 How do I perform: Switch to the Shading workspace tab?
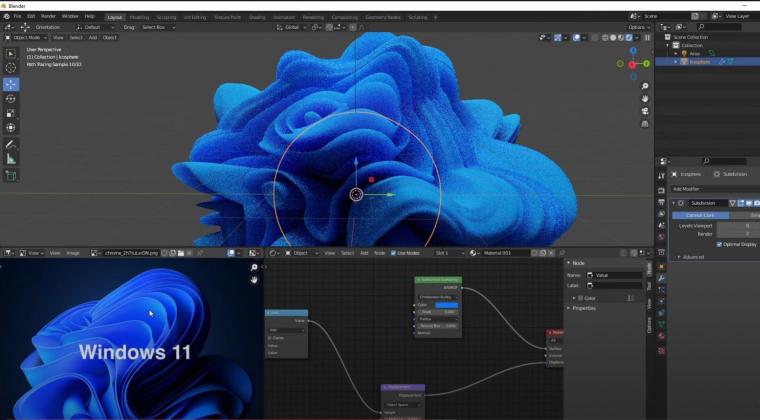(x=257, y=17)
